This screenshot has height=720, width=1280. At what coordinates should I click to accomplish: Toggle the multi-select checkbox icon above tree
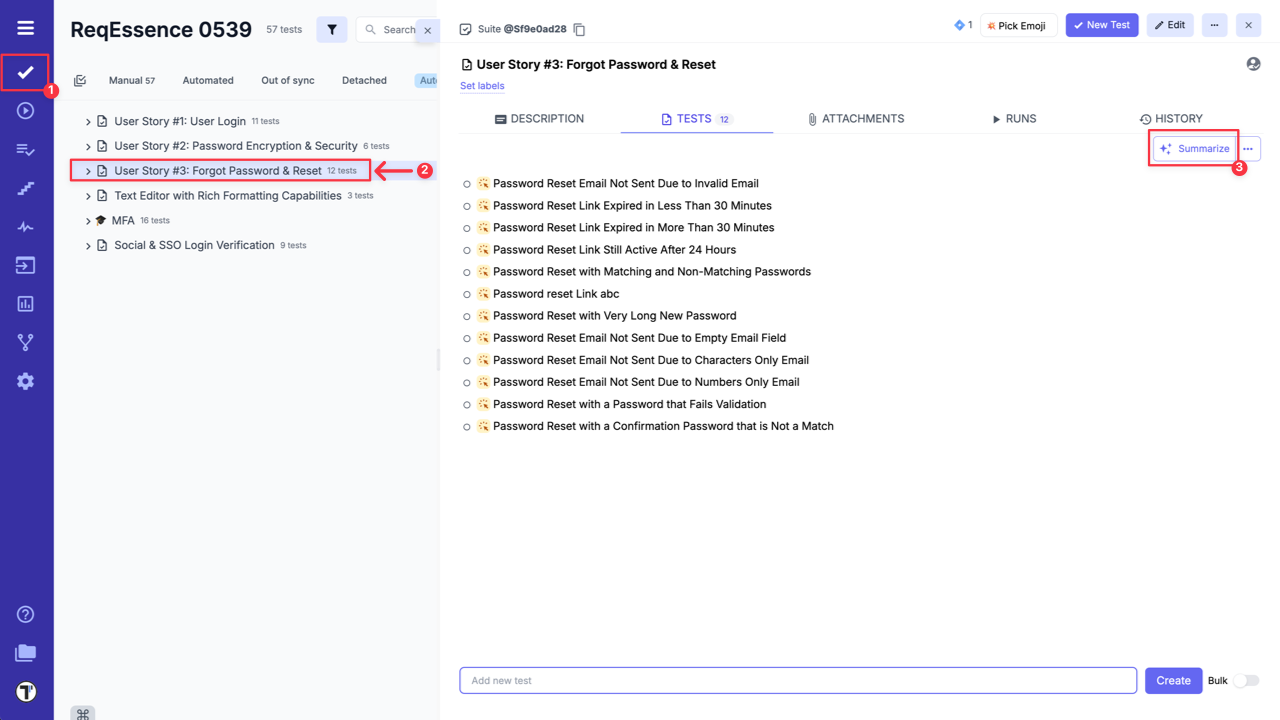click(x=80, y=81)
